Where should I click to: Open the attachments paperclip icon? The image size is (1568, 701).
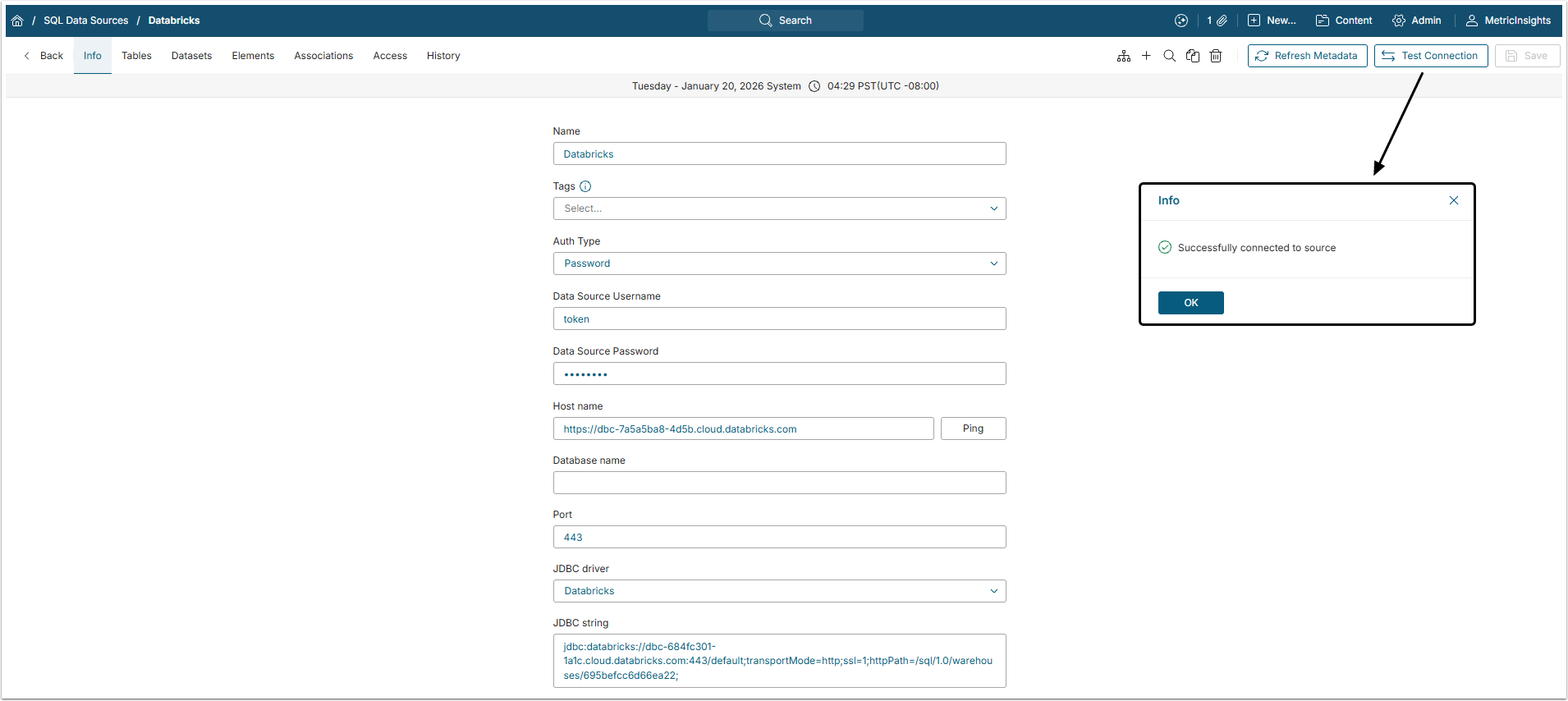(x=1222, y=21)
